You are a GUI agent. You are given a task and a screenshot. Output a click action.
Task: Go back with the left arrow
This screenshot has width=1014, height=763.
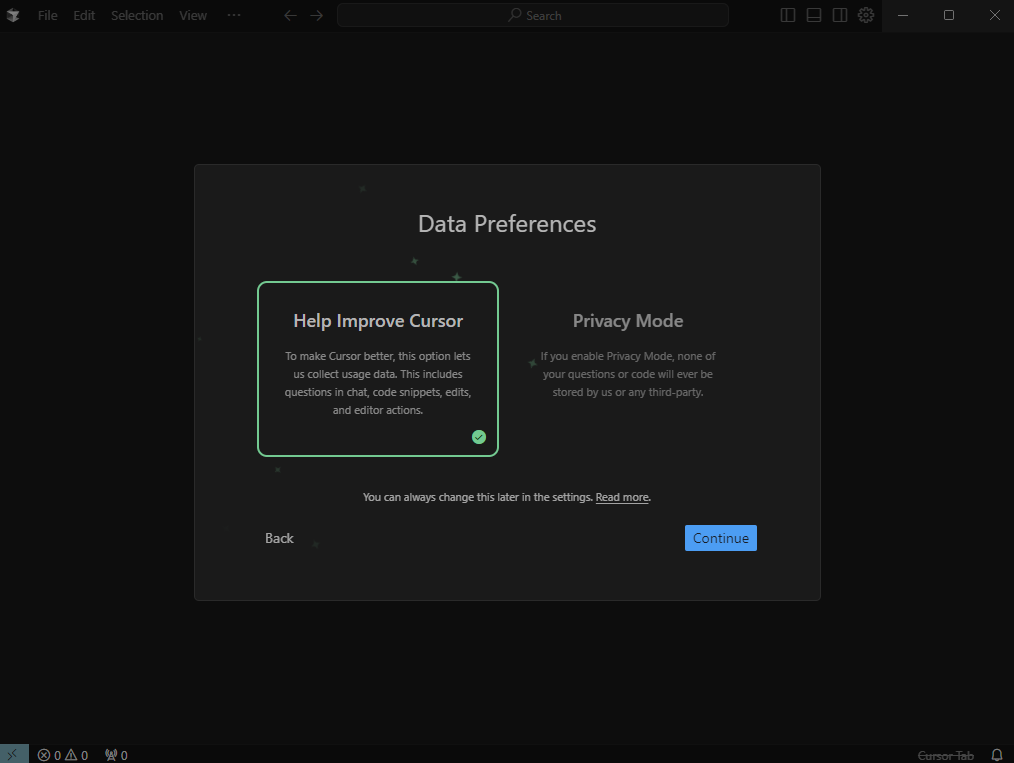coord(290,15)
